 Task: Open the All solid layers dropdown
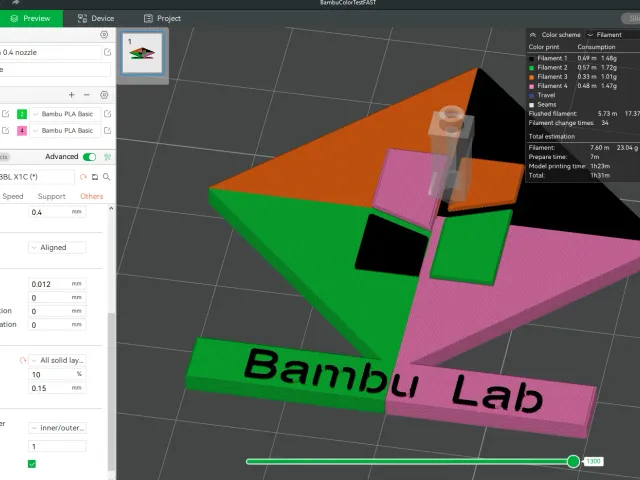(x=57, y=360)
